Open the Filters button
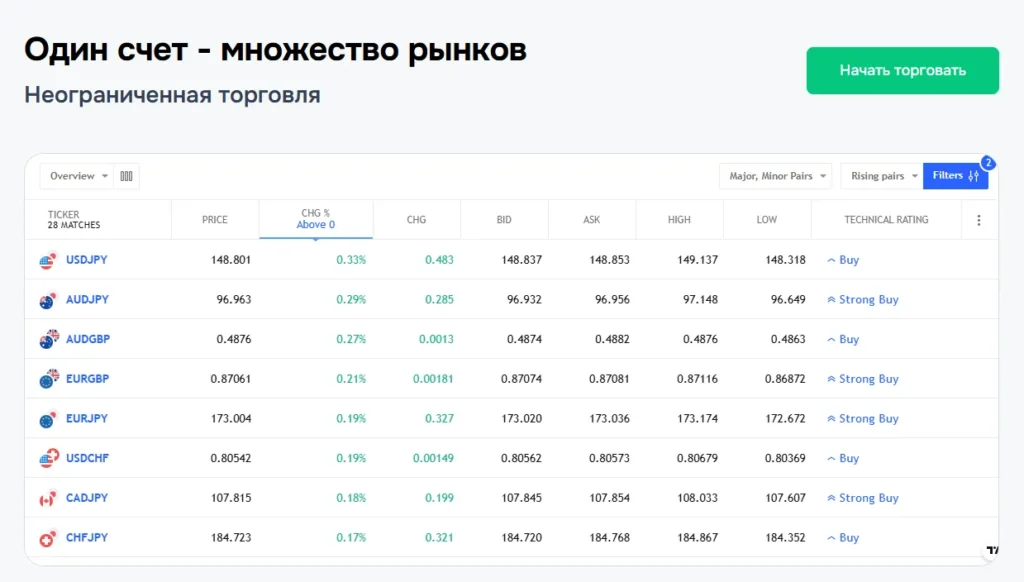 point(955,176)
